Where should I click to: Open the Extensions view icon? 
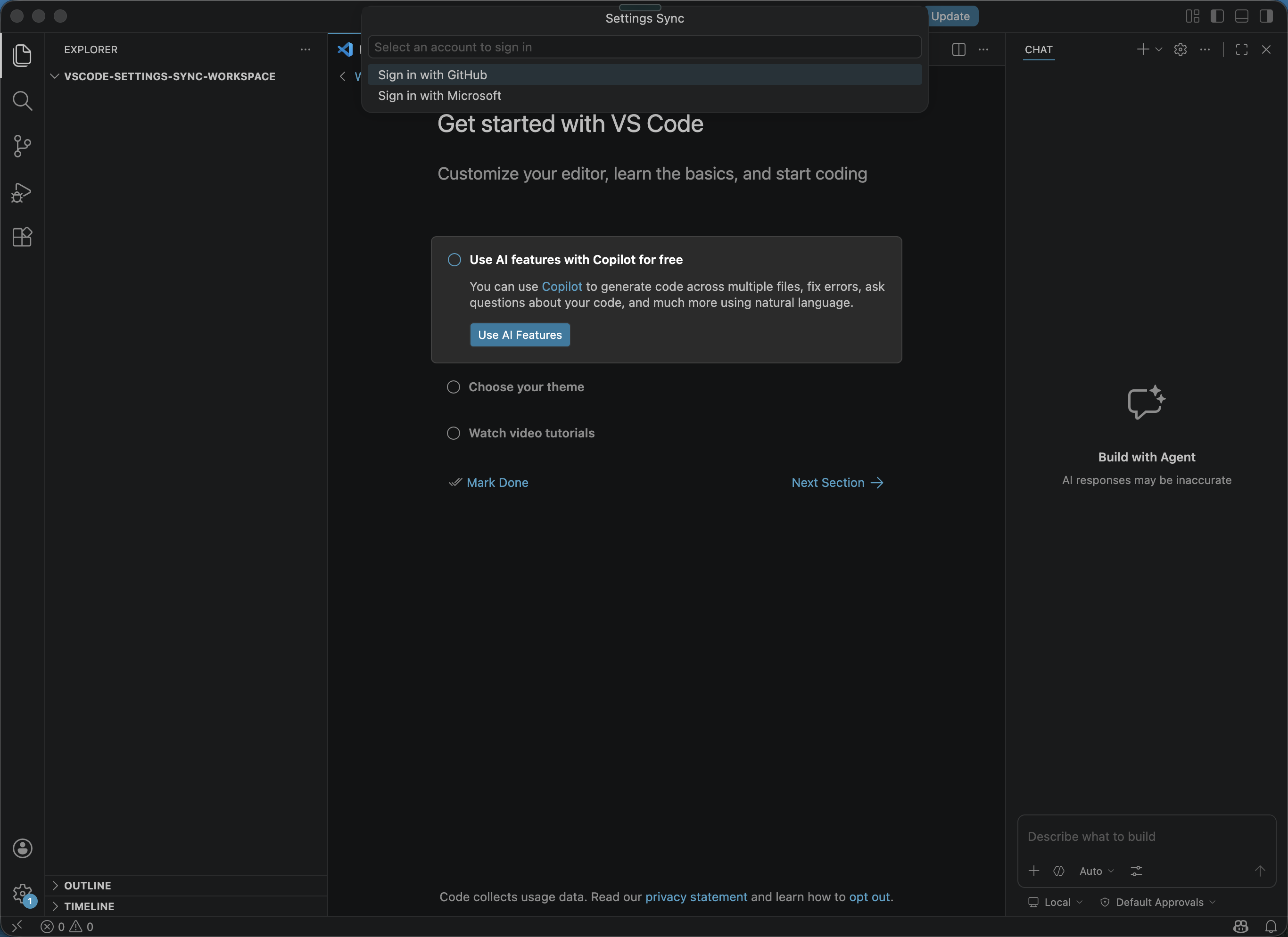click(x=22, y=237)
